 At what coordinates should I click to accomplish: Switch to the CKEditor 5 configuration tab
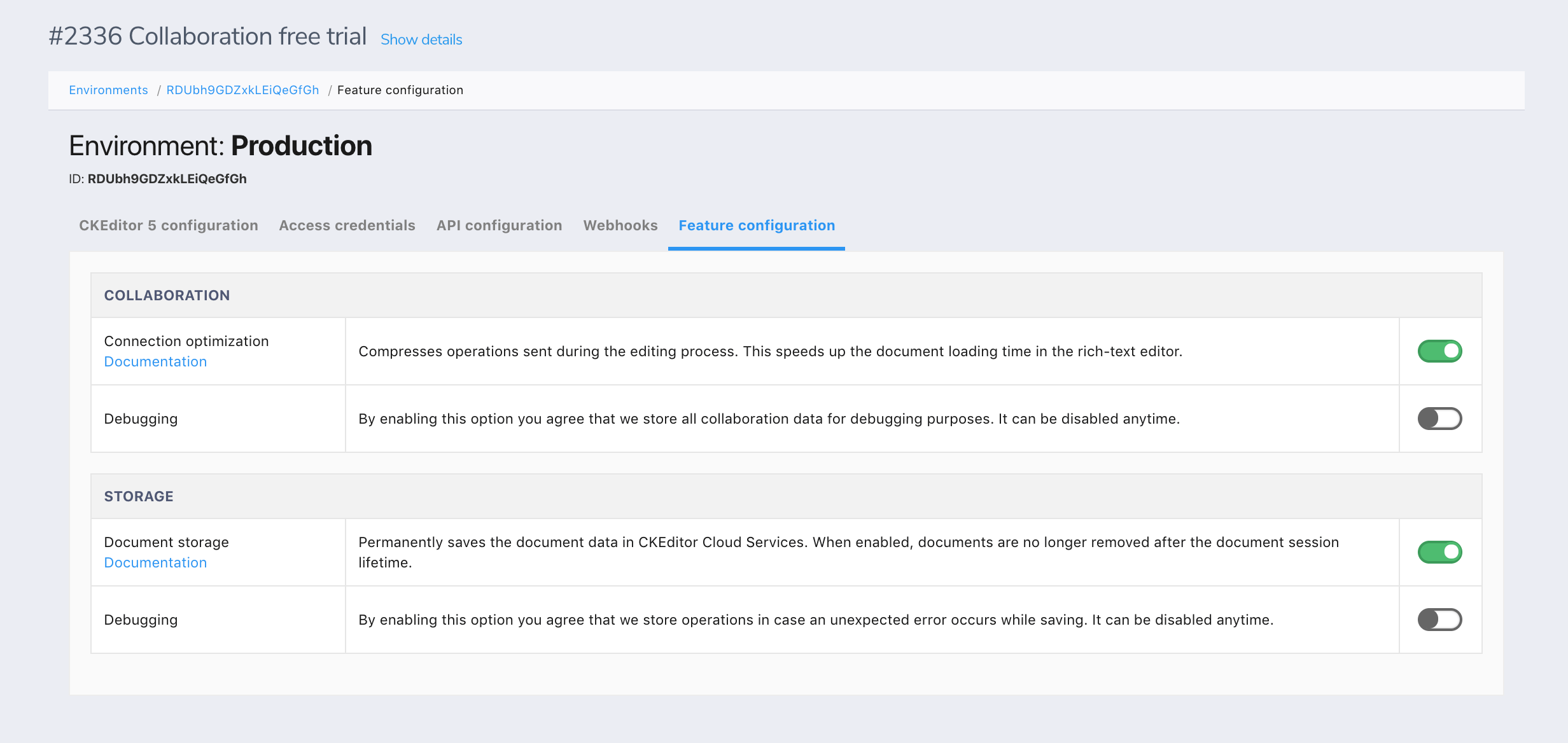click(168, 226)
